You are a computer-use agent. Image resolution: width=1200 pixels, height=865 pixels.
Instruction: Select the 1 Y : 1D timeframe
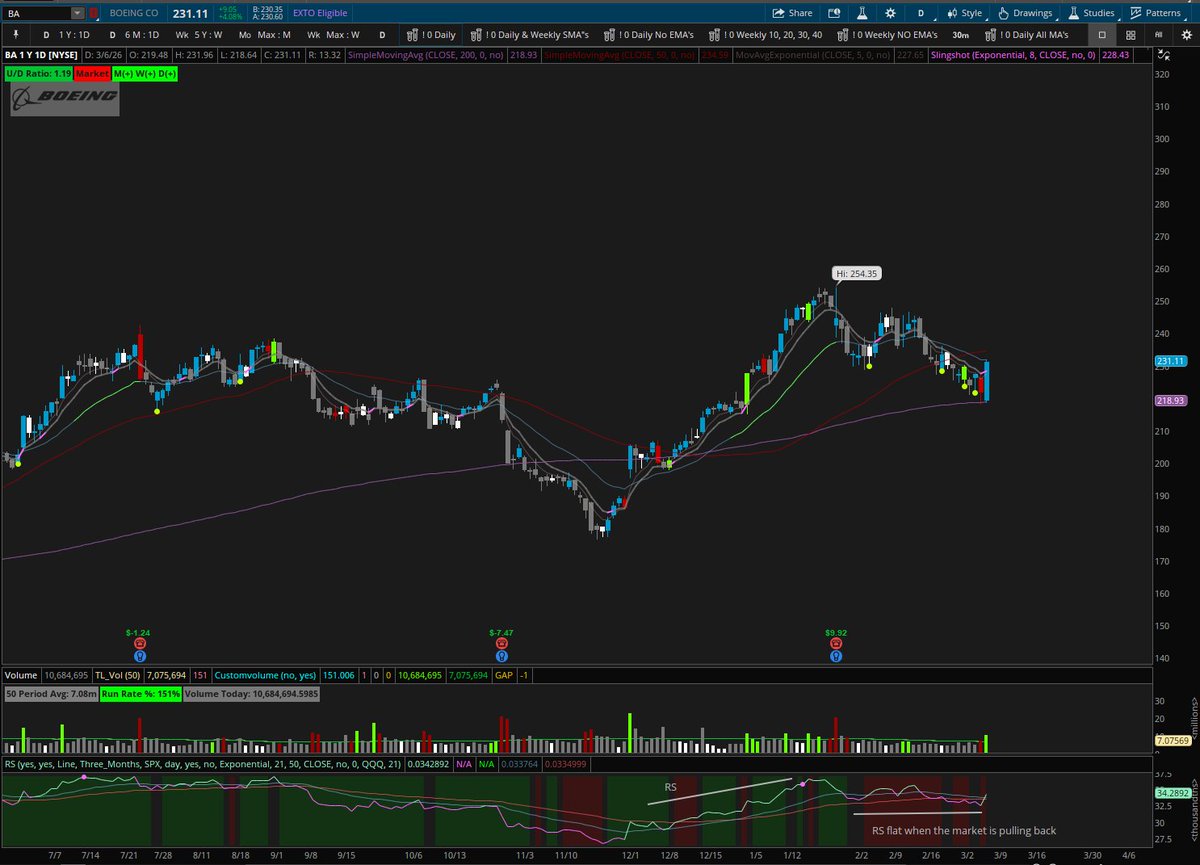67,34
